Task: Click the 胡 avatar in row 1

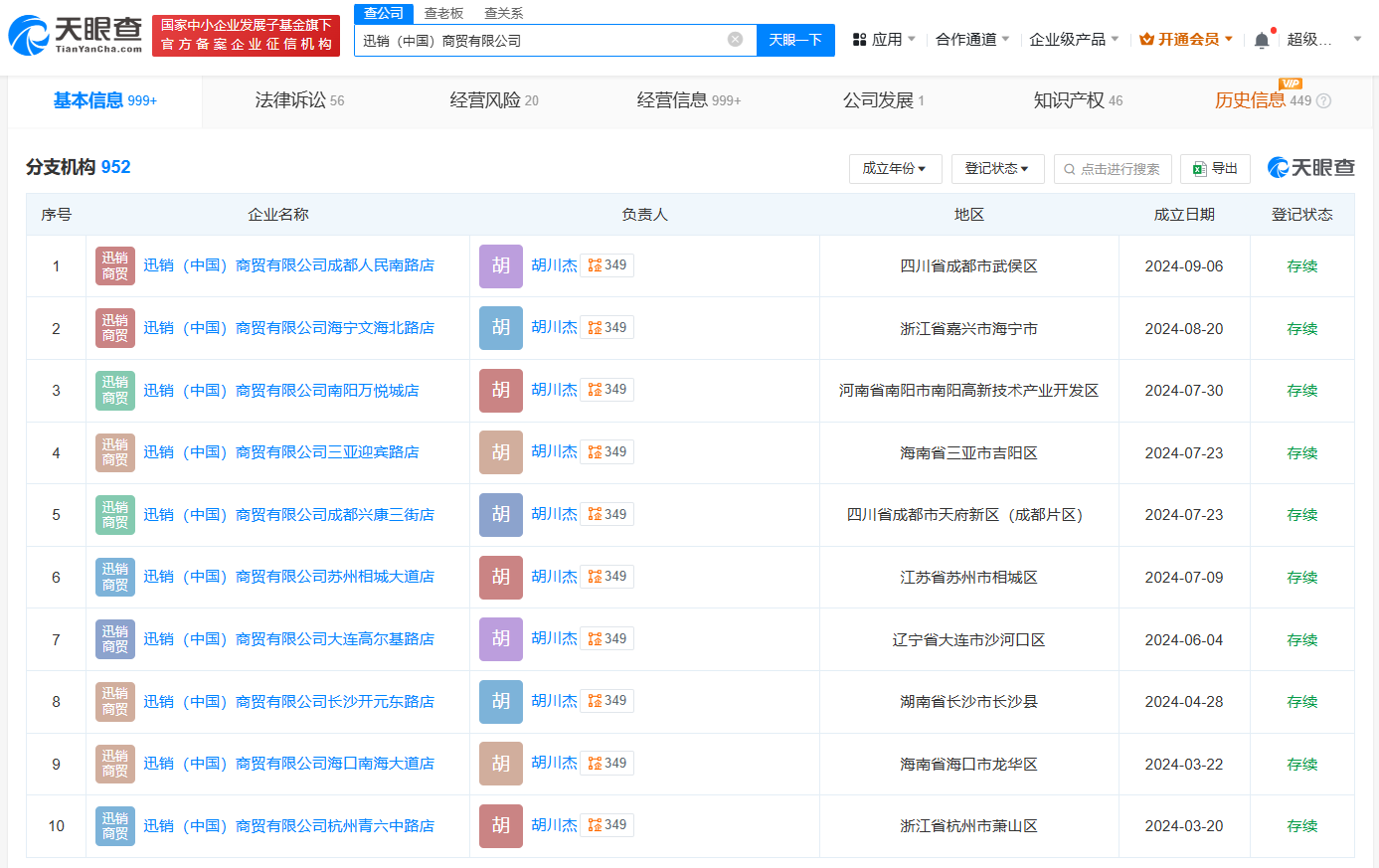Action: (x=500, y=265)
